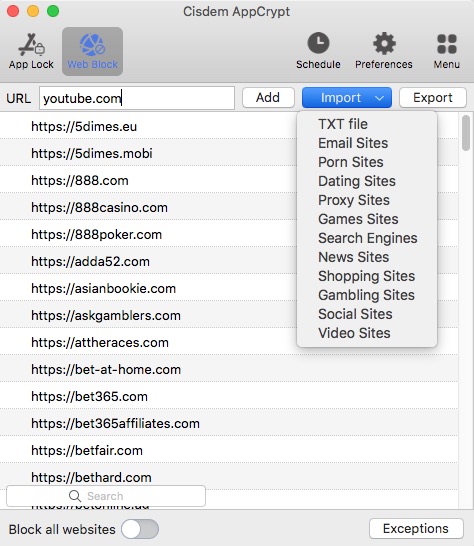Open the Exceptions button
The image size is (474, 546).
point(416,529)
